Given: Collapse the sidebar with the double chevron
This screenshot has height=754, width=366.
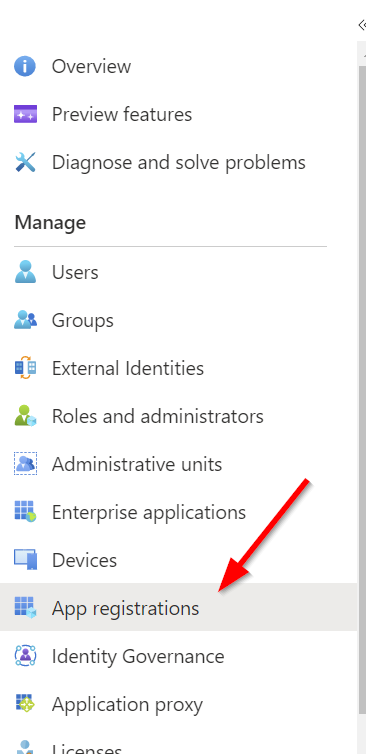Looking at the screenshot, I should (362, 25).
